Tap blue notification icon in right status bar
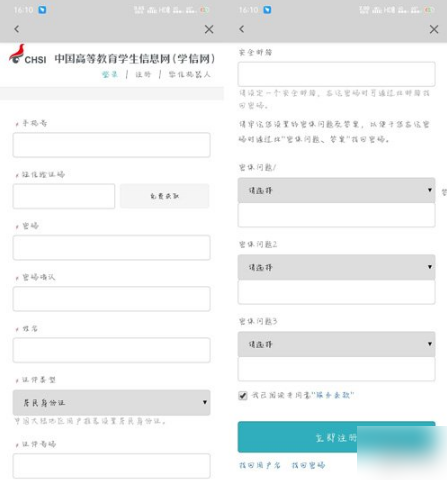Screen dimensions: 447x480 point(267,10)
